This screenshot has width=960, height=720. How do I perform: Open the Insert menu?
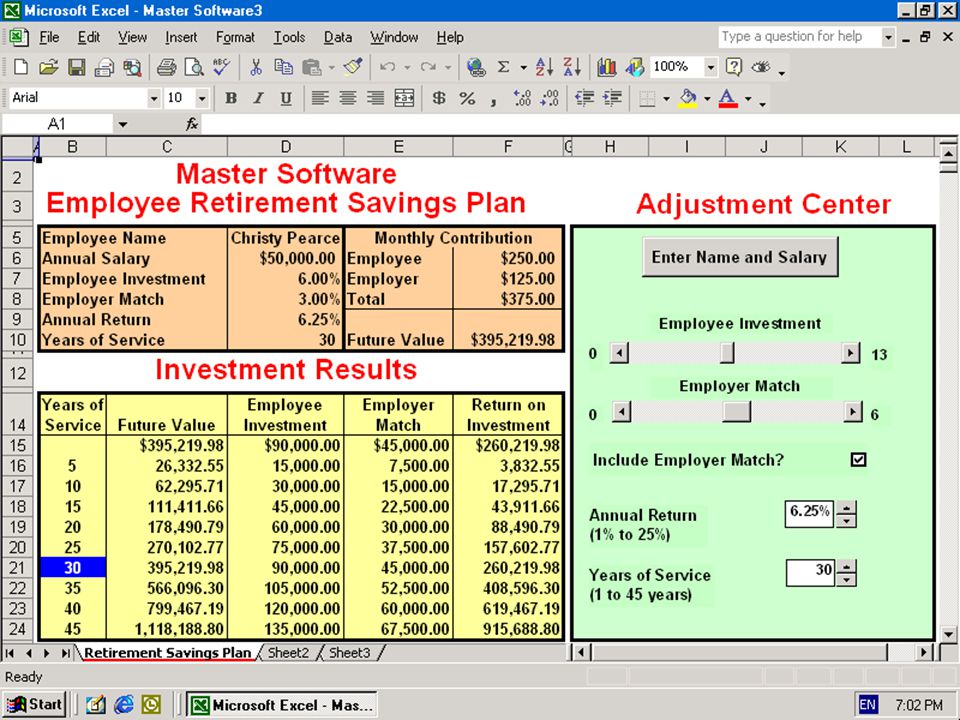(181, 37)
